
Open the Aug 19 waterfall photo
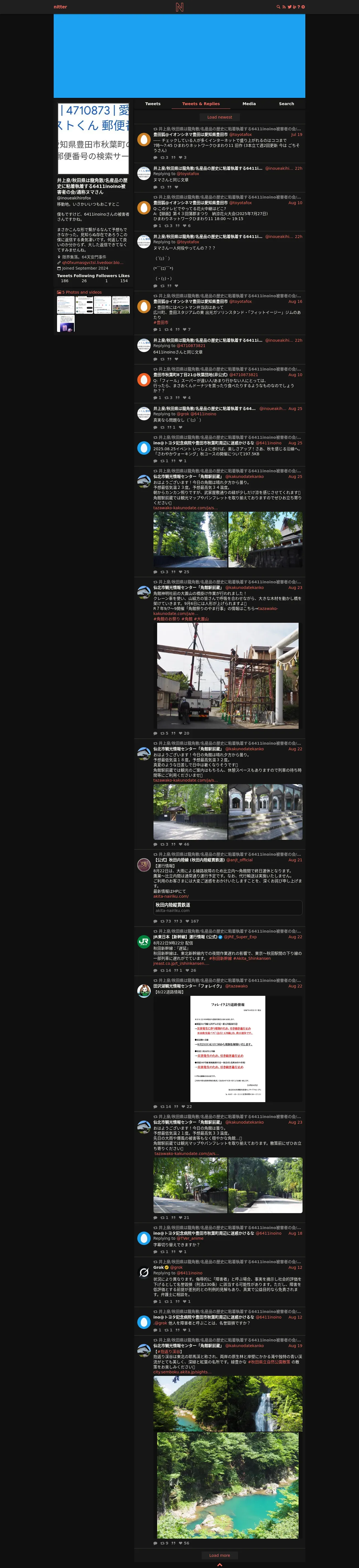tap(265, 1404)
